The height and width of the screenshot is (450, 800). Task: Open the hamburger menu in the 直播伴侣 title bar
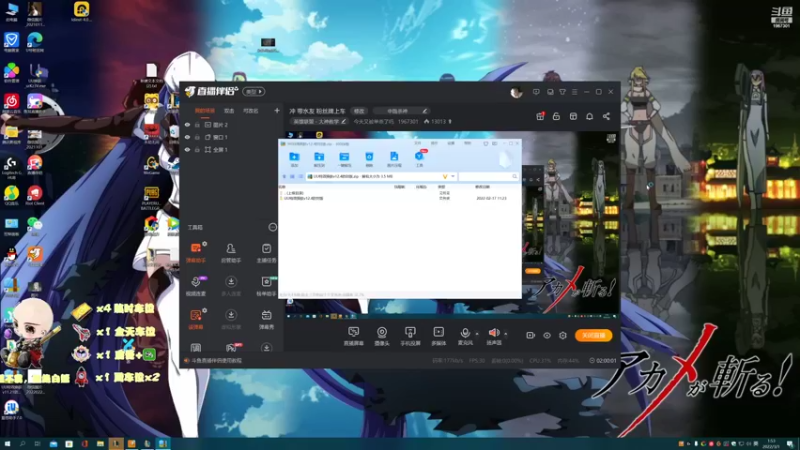click(574, 92)
